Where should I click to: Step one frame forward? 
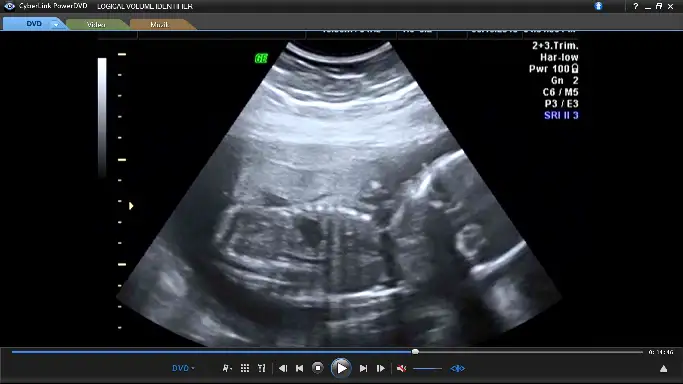[x=381, y=368]
